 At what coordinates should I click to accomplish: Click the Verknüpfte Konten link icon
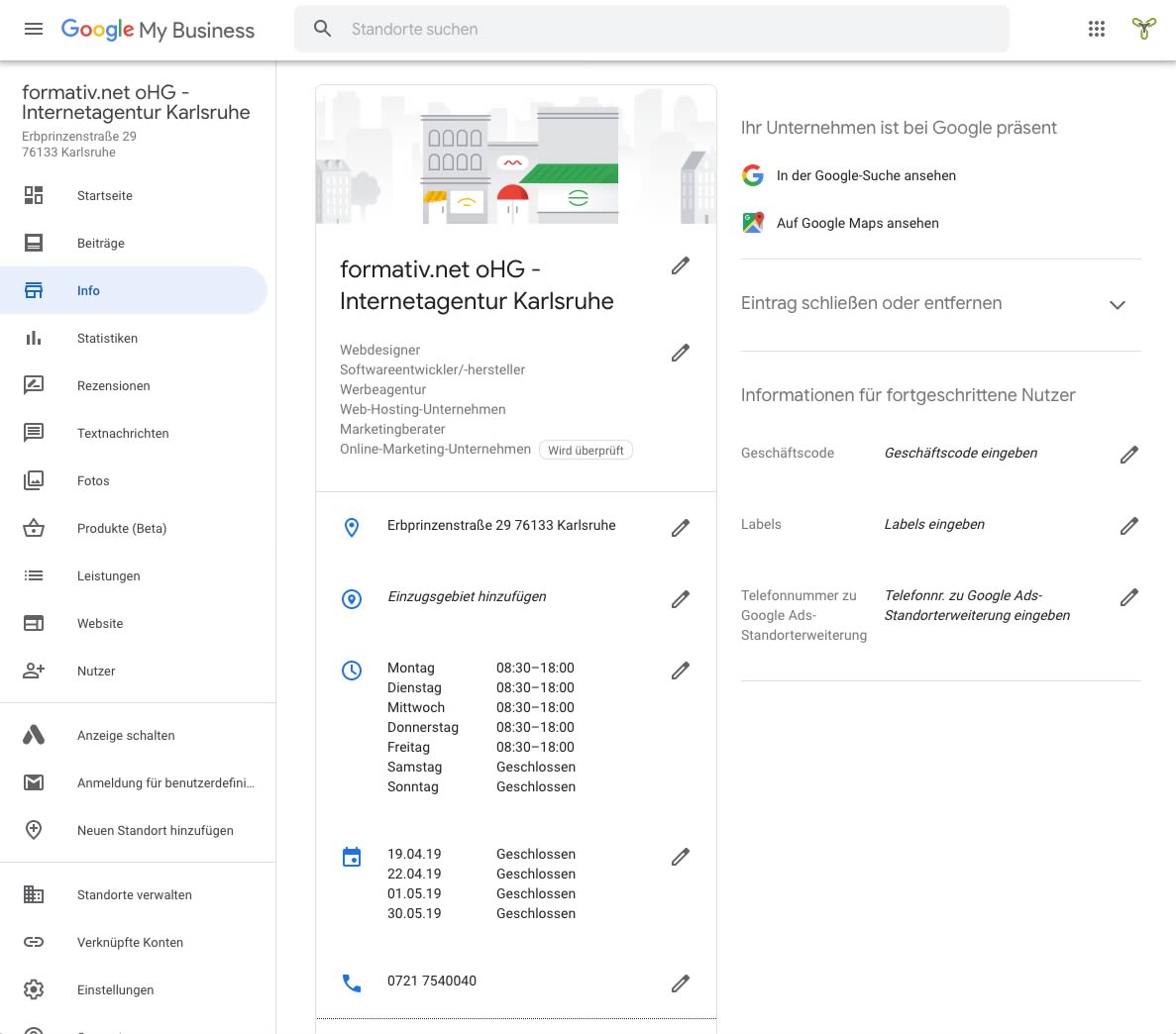pos(34,943)
